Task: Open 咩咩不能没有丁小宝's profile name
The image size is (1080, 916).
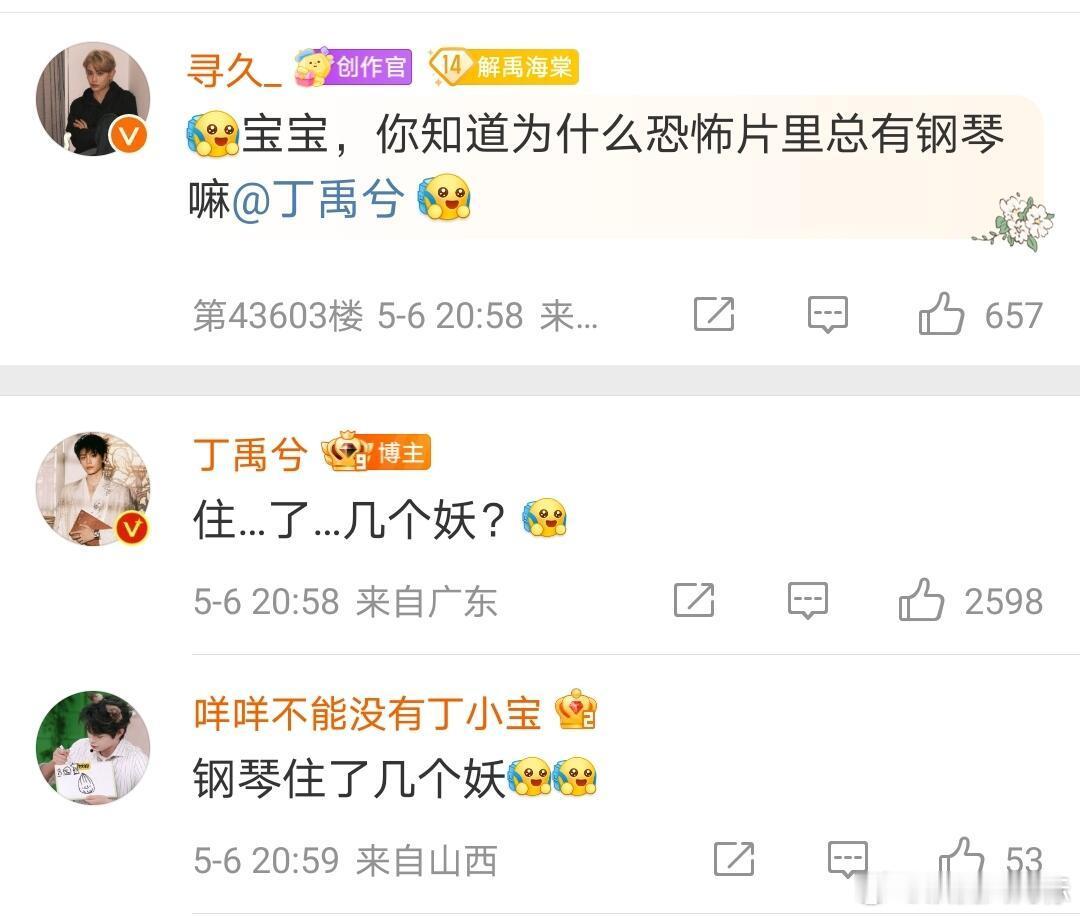Action: pos(368,712)
